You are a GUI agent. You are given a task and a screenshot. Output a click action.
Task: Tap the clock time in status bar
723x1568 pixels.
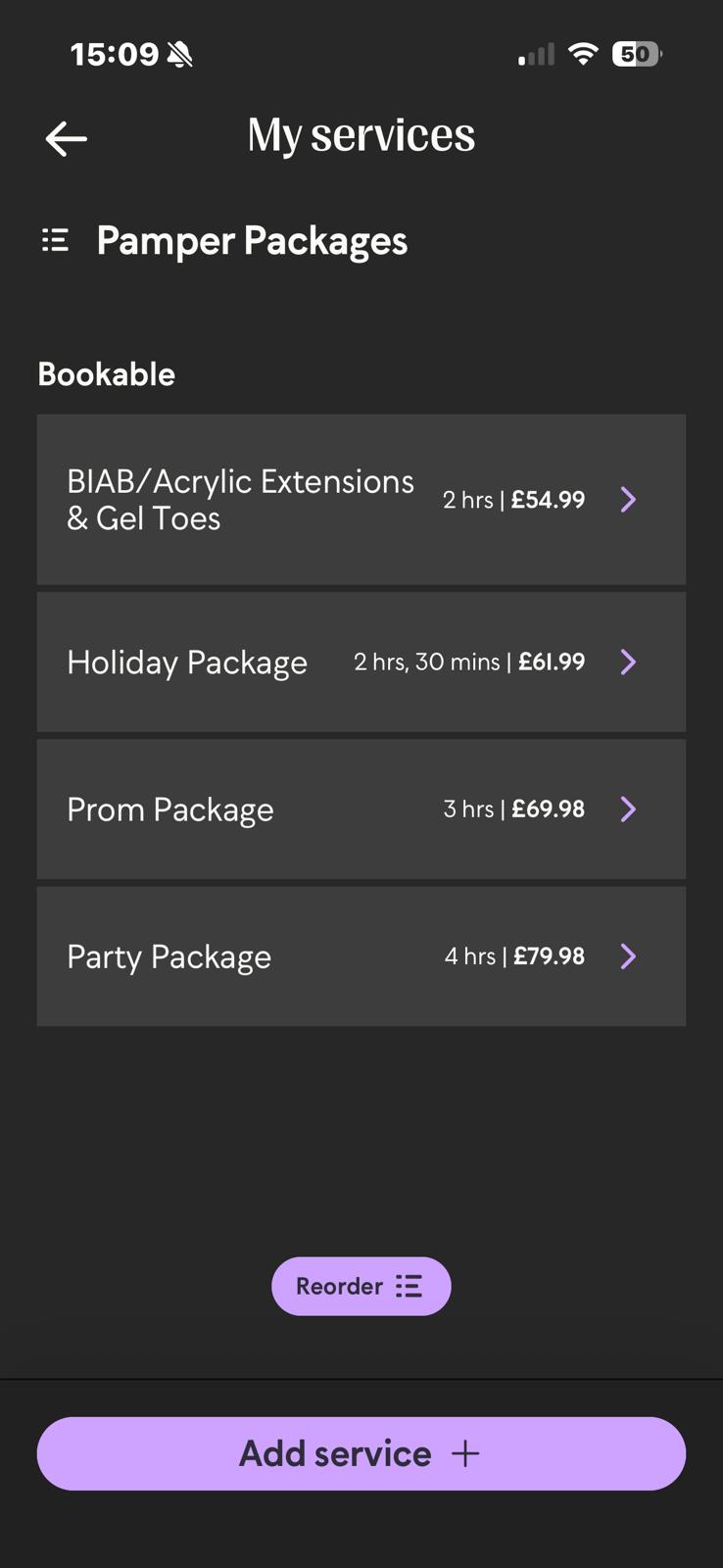[x=114, y=54]
